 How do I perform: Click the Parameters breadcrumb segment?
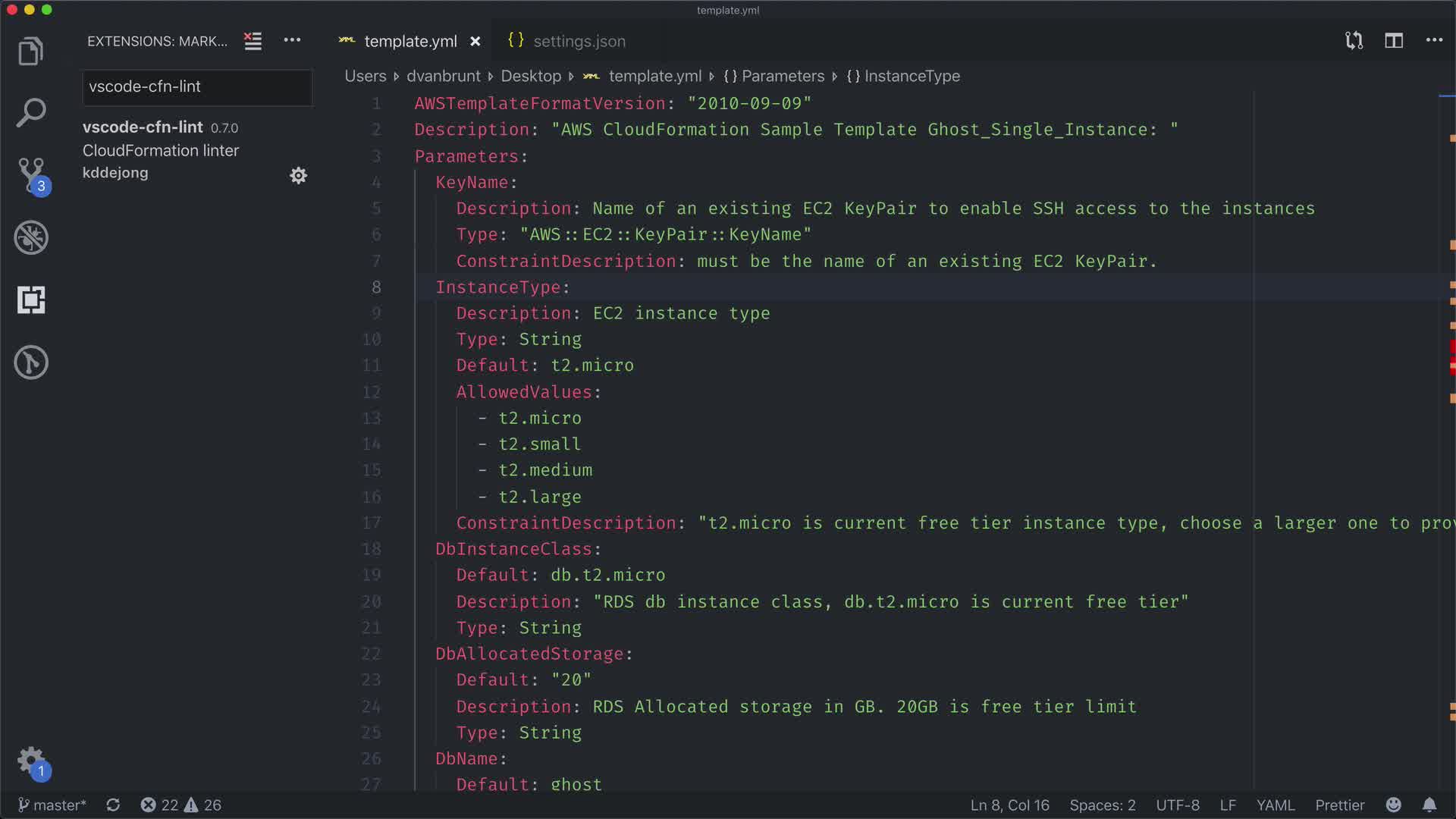pos(782,76)
